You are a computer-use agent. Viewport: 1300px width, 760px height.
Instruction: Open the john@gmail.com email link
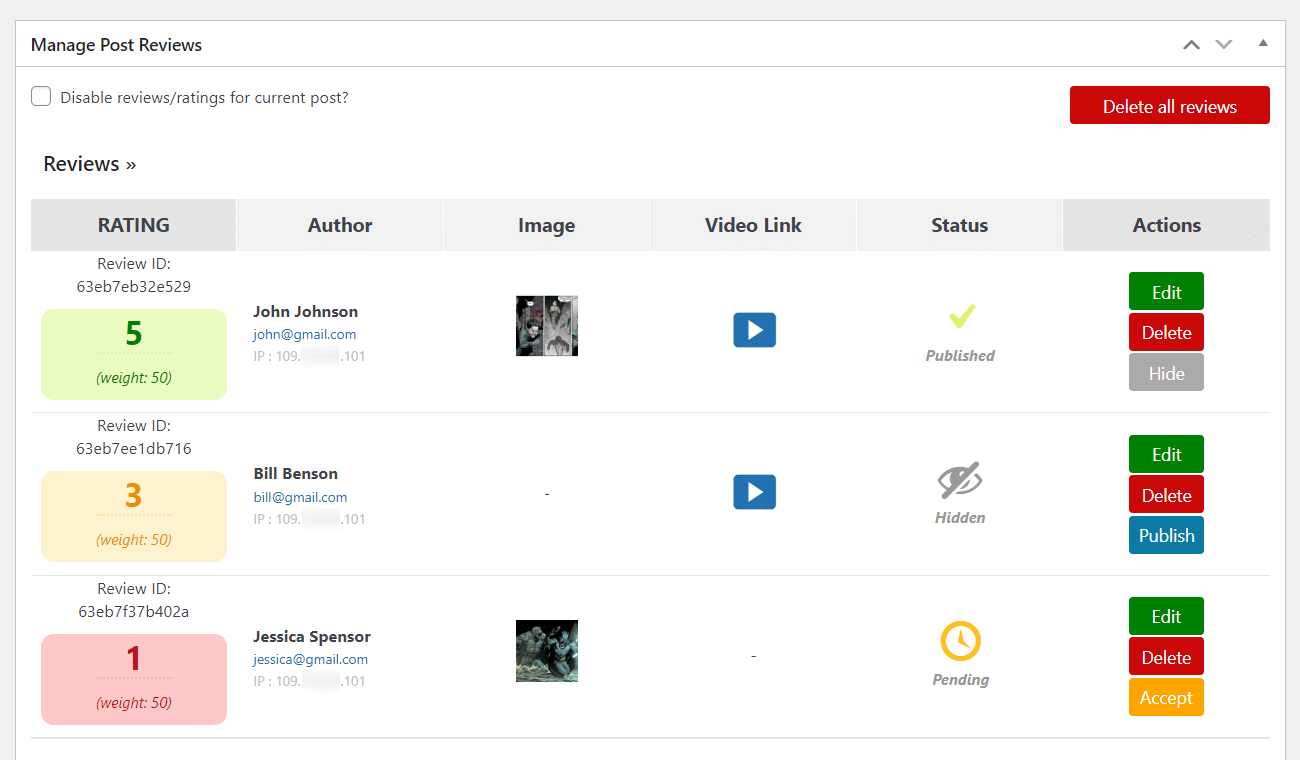click(x=304, y=335)
